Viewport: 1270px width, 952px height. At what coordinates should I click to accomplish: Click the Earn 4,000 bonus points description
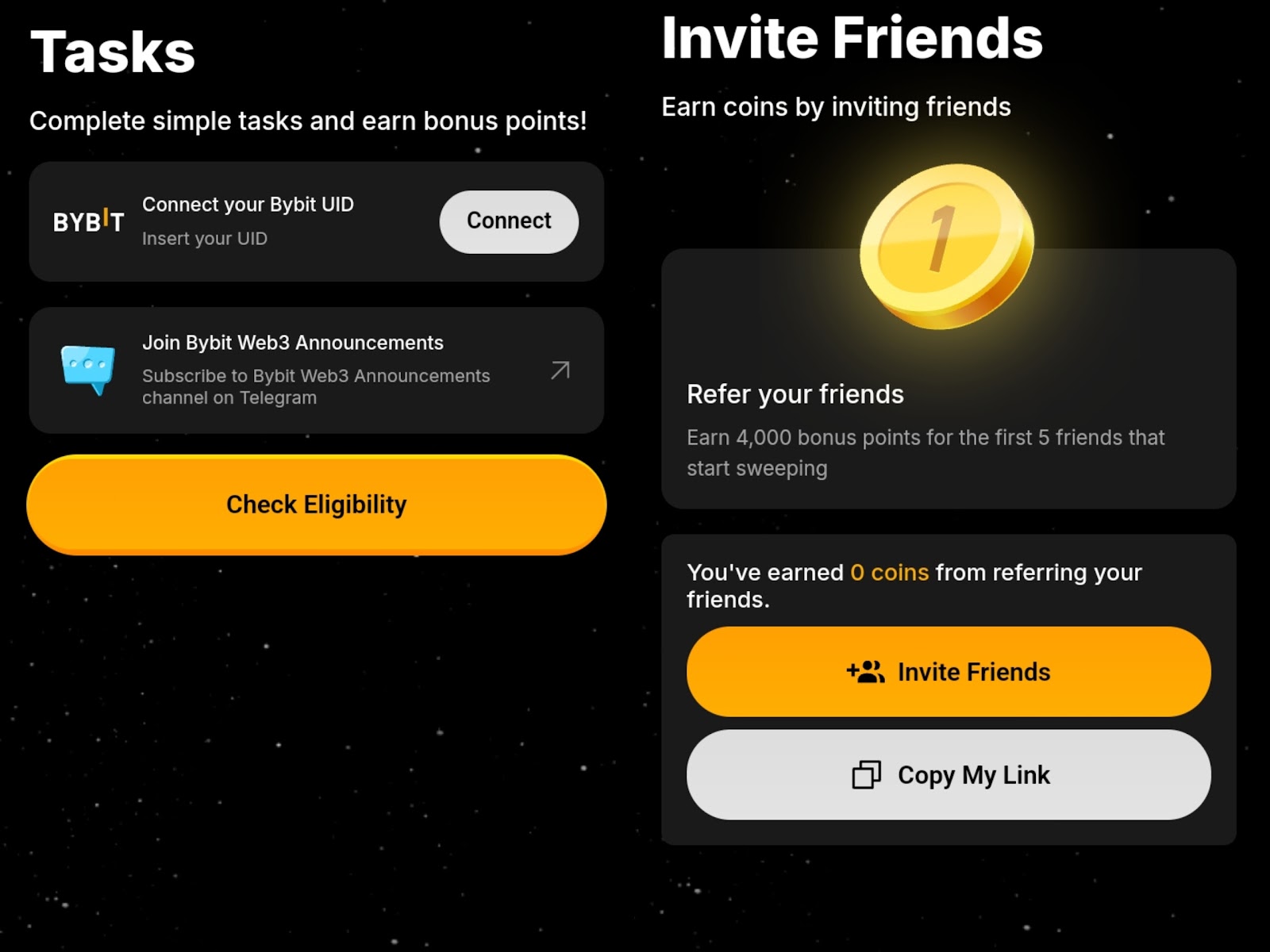coord(925,452)
